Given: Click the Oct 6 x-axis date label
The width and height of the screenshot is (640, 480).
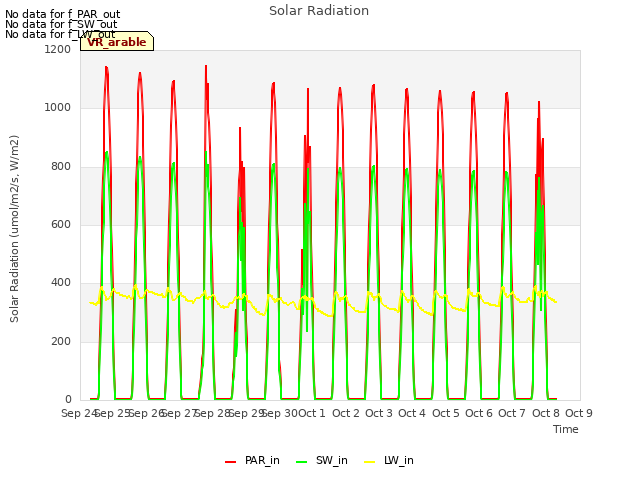Looking at the screenshot, I should pos(479,413).
